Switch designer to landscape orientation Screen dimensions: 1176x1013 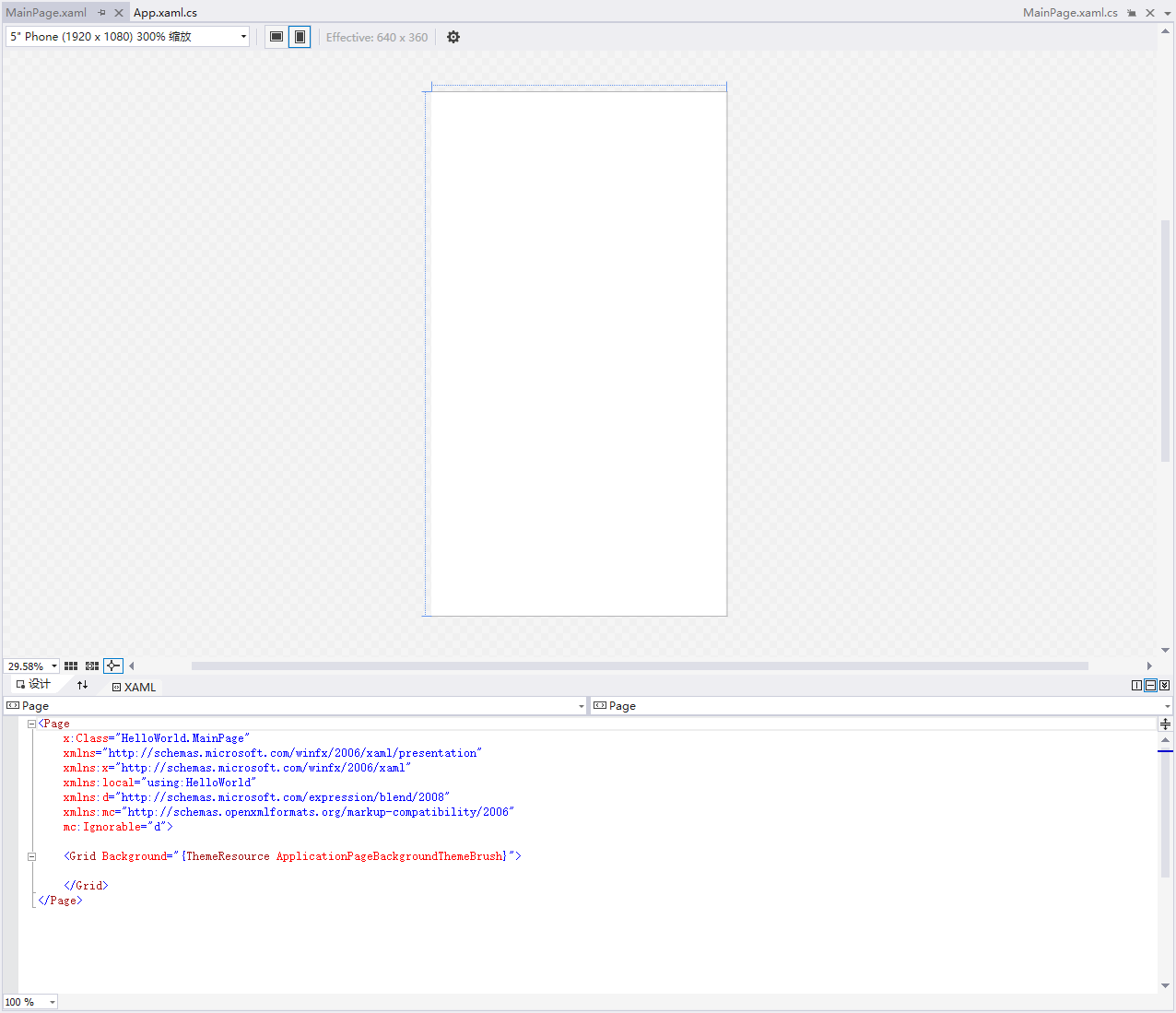[x=276, y=37]
